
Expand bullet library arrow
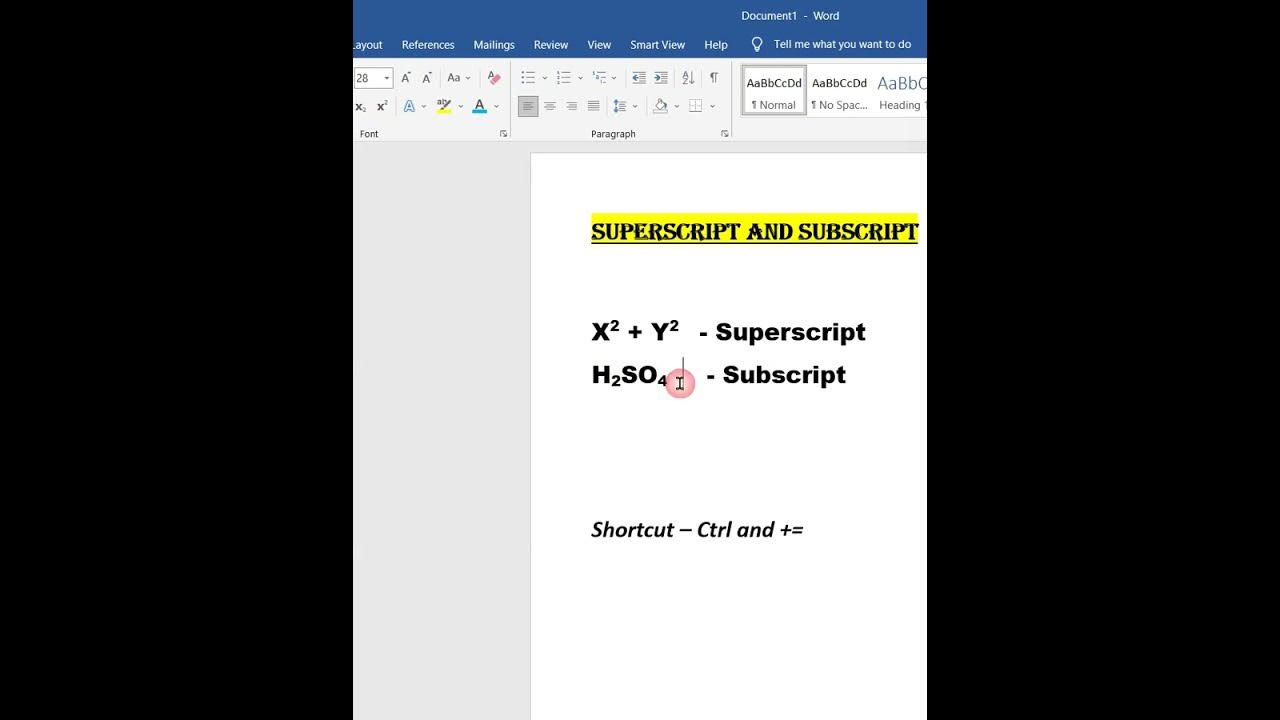coord(544,78)
